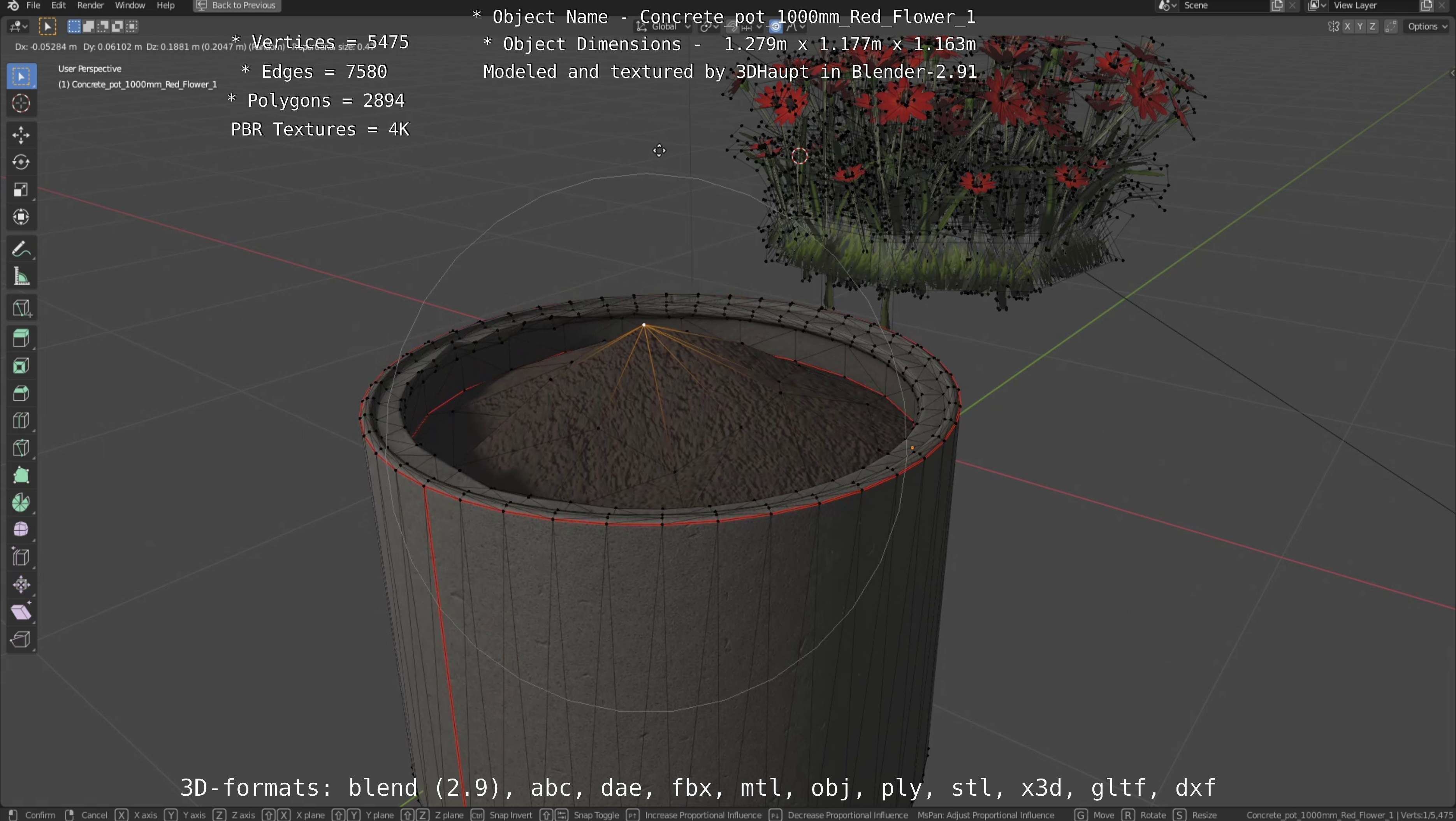Toggle auto merge vertices icon
Image resolution: width=1456 pixels, height=821 pixels.
(x=1391, y=26)
